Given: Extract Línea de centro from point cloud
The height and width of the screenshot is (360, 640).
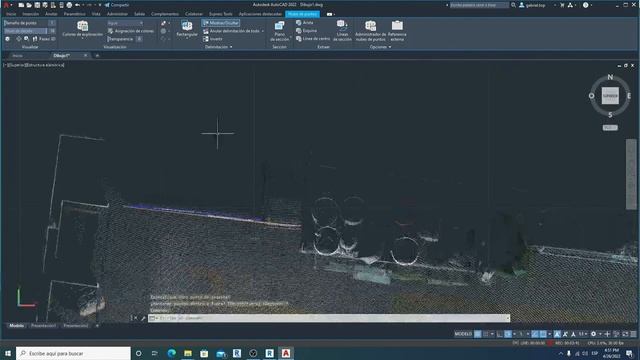Looking at the screenshot, I should pos(313,38).
